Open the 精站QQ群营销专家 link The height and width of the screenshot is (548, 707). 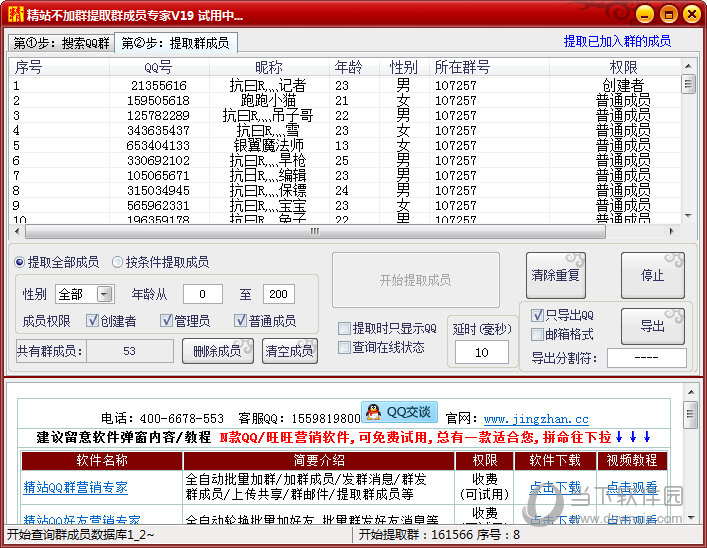(x=75, y=487)
